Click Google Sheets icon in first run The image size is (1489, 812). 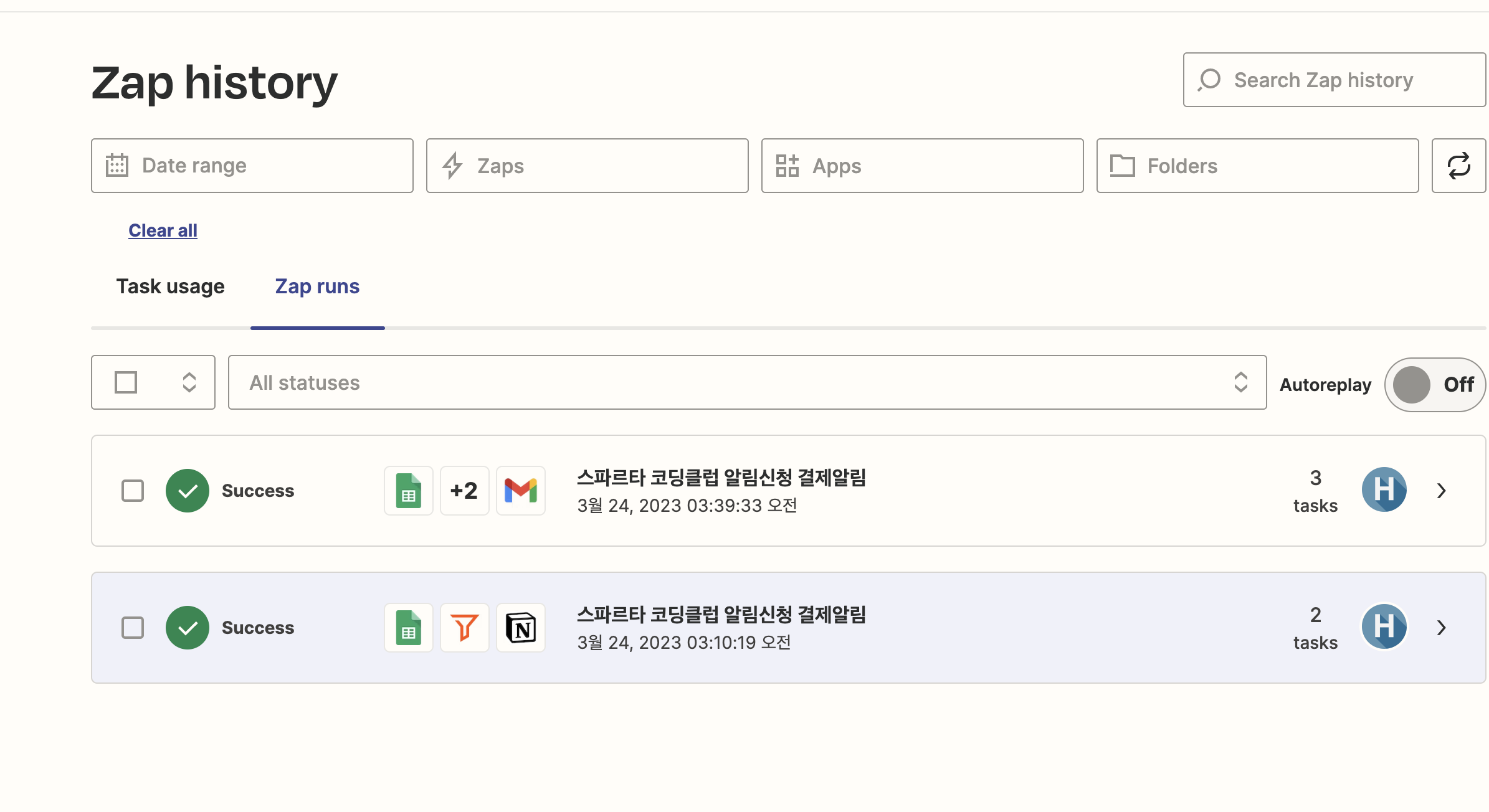click(x=408, y=491)
